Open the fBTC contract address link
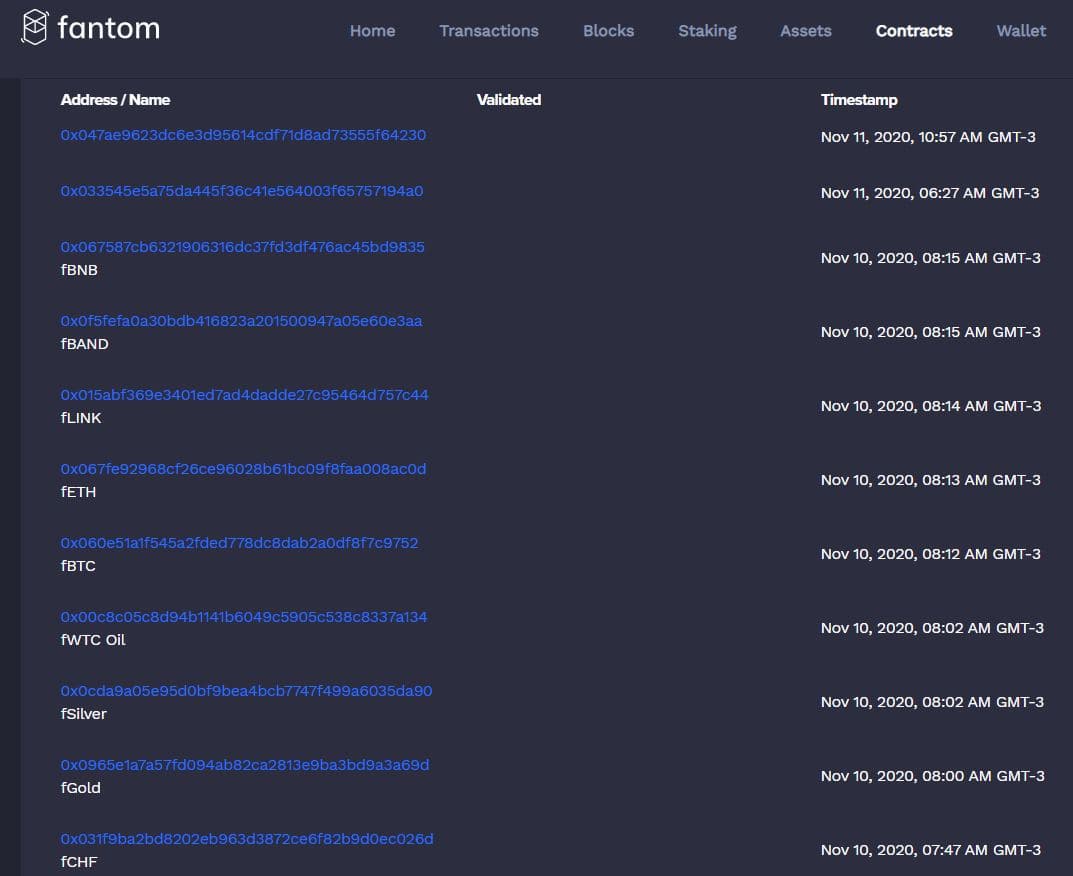 coord(239,543)
